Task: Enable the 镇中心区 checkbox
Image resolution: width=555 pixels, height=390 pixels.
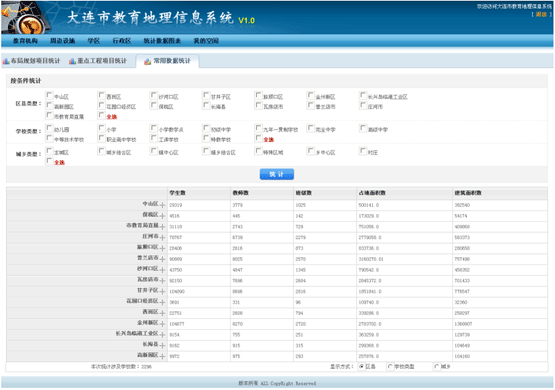Action: [154, 151]
